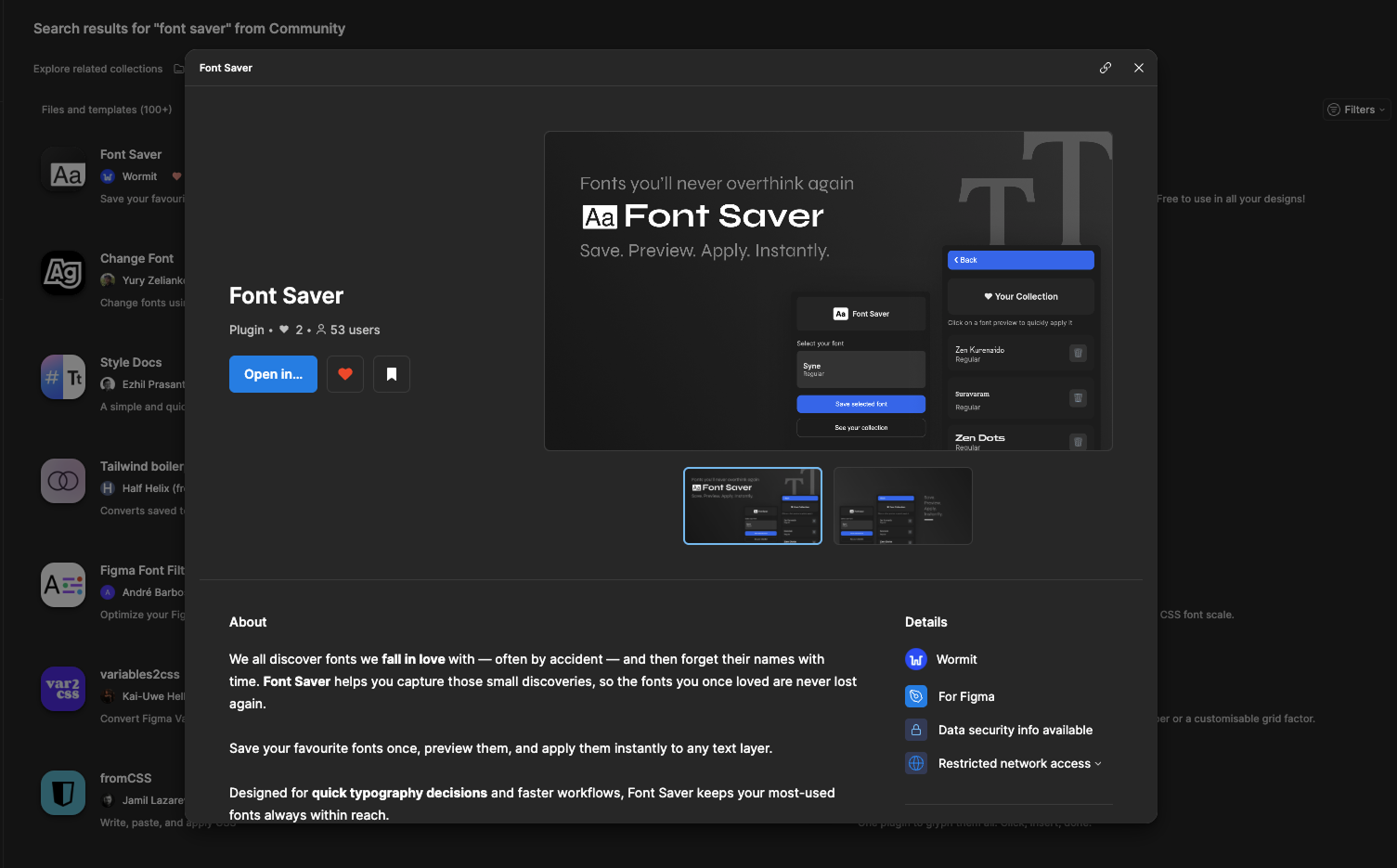Image resolution: width=1397 pixels, height=868 pixels.
Task: Click the Figma Font Filter icon
Action: (63, 585)
